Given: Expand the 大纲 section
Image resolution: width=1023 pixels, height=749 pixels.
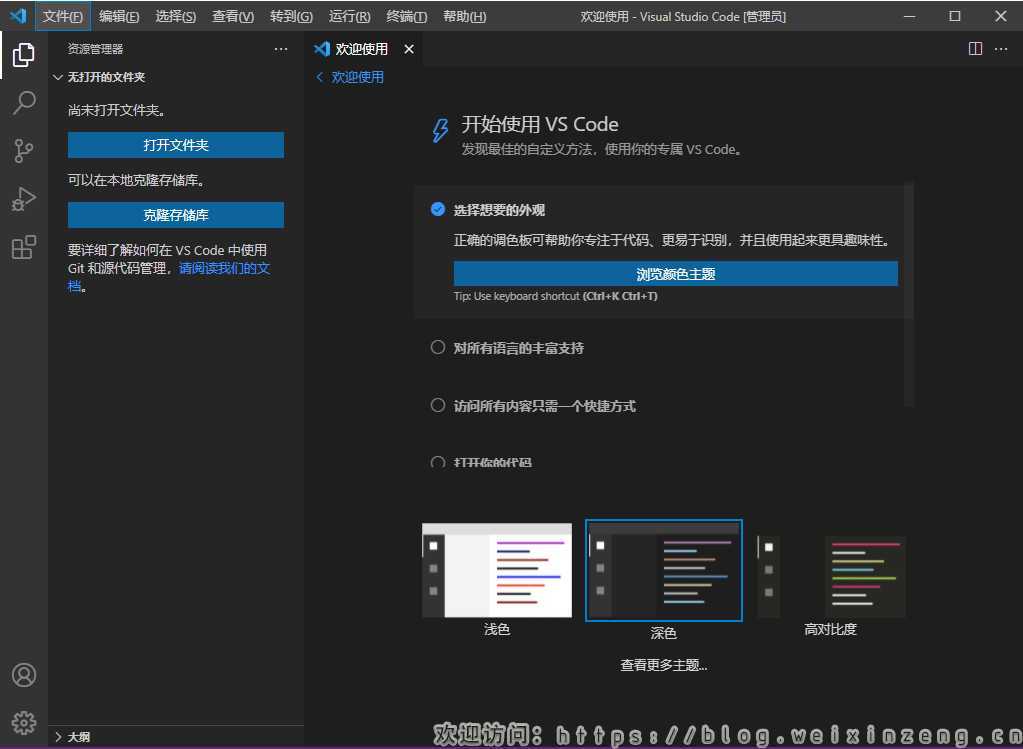Looking at the screenshot, I should pos(57,737).
